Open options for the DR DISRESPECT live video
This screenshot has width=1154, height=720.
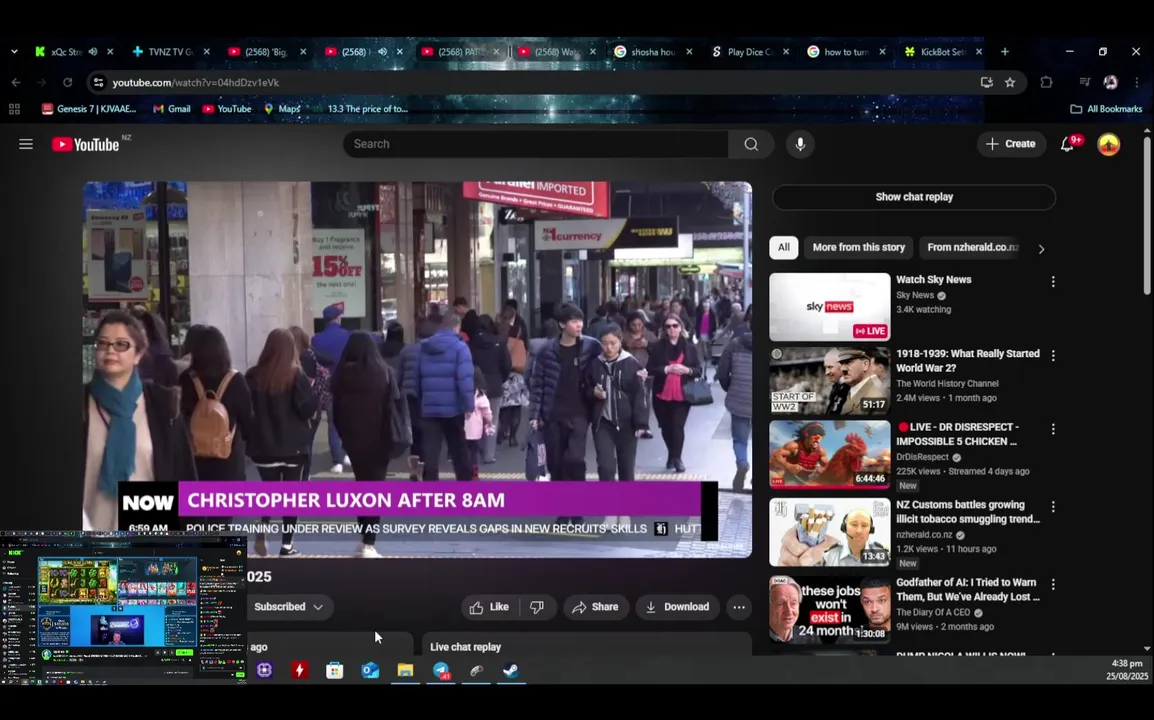1053,429
